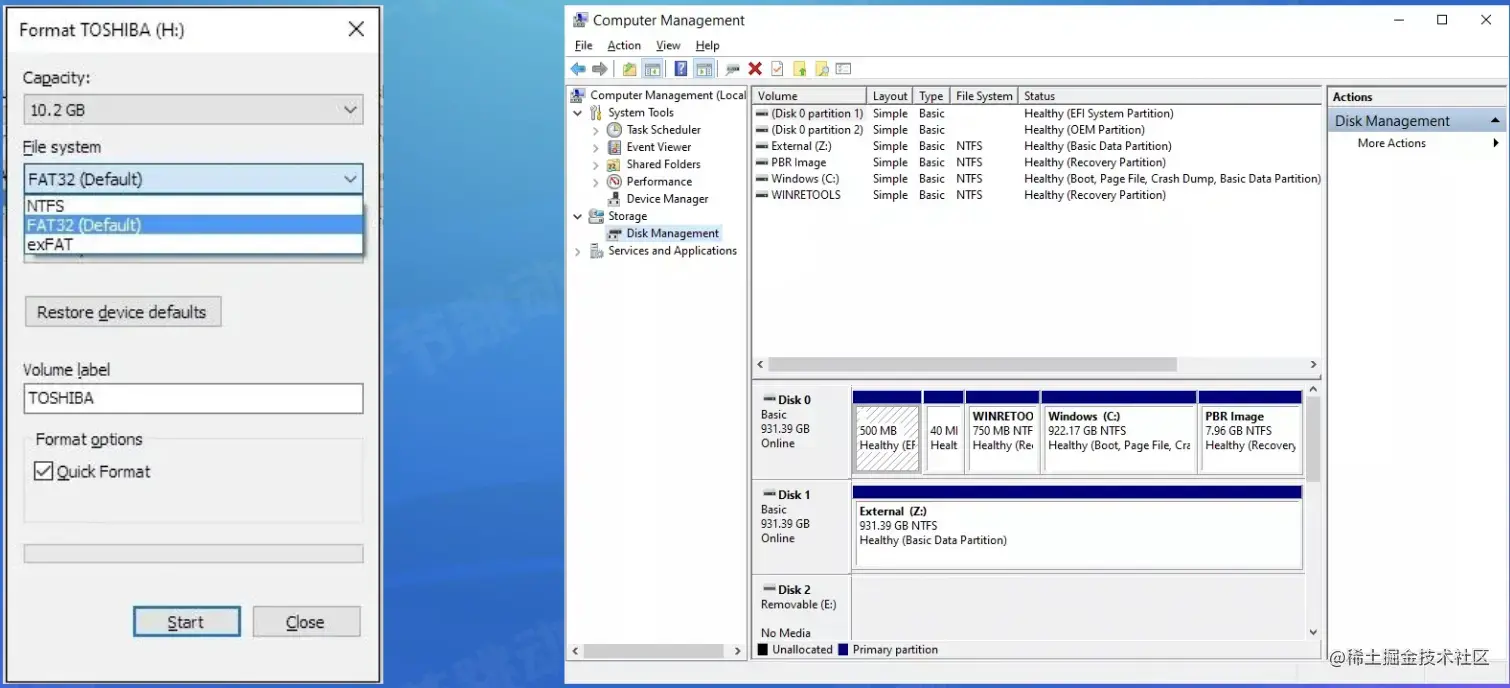Toggle the Quick Format checkbox

[43, 471]
